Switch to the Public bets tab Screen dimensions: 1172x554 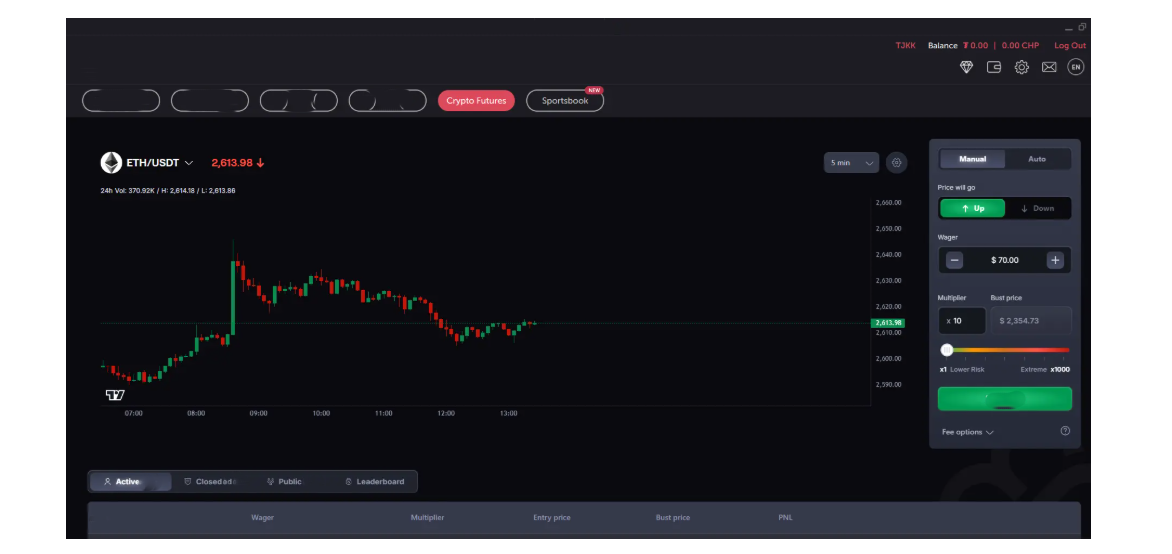[284, 481]
